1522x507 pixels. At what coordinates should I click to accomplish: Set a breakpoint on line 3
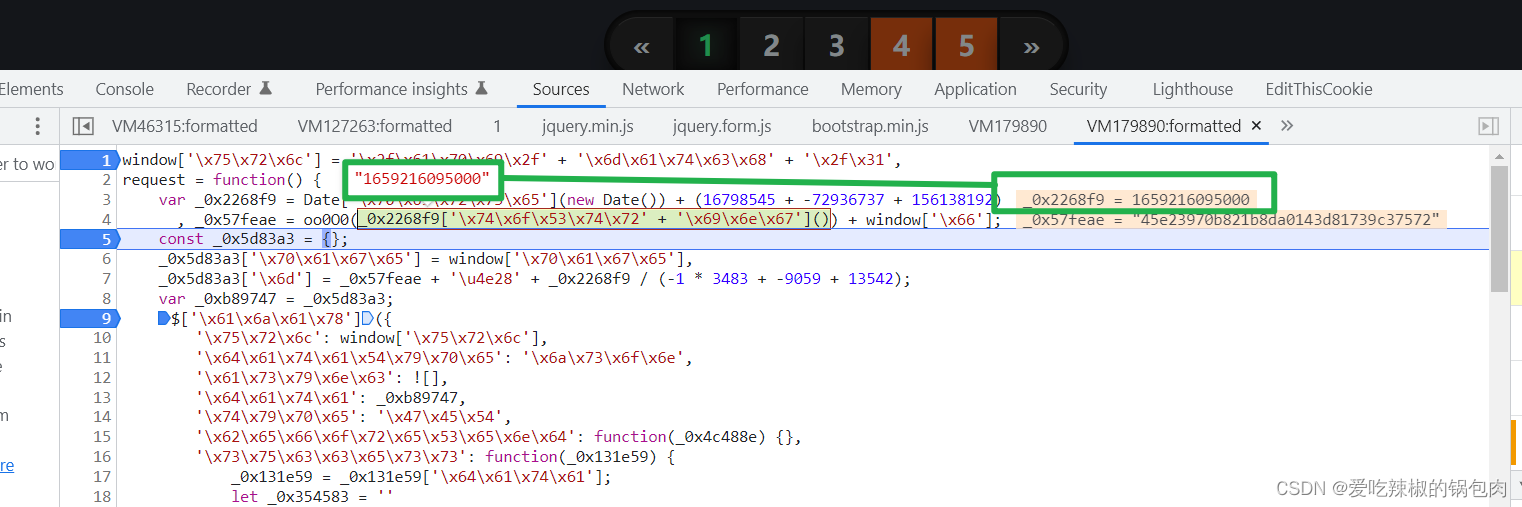105,200
